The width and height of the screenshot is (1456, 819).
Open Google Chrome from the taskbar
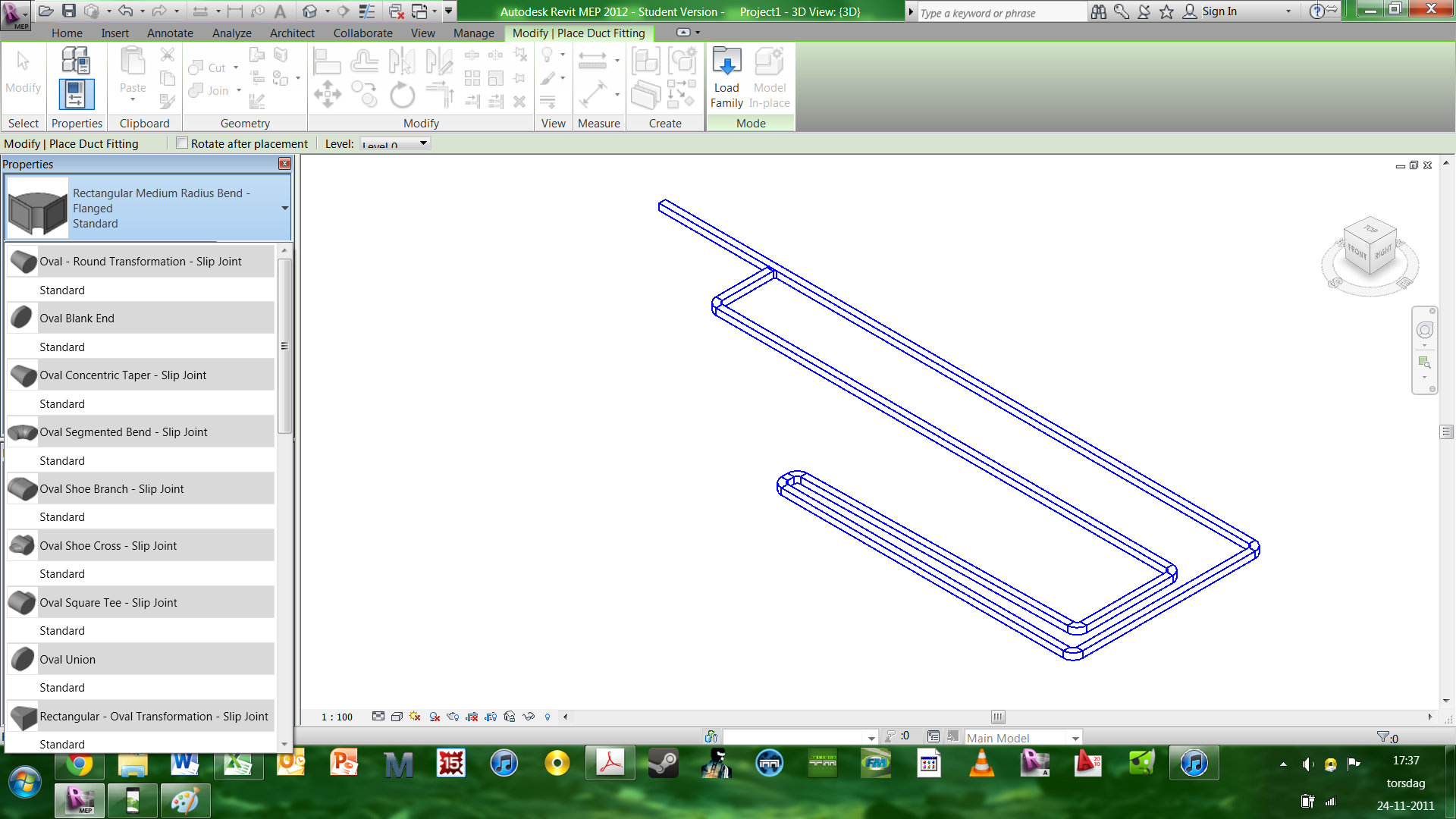click(x=79, y=764)
